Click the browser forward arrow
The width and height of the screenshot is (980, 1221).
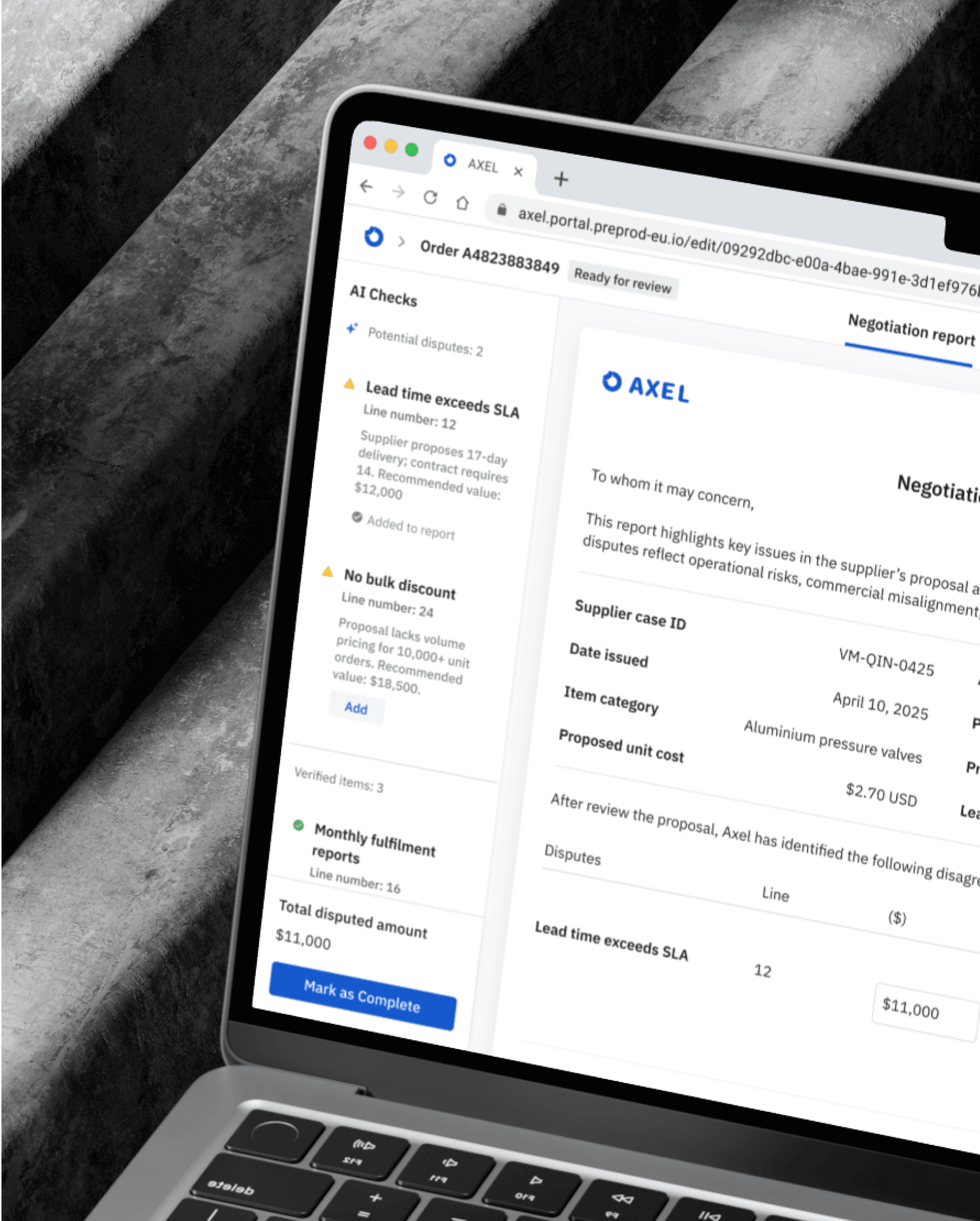(398, 192)
